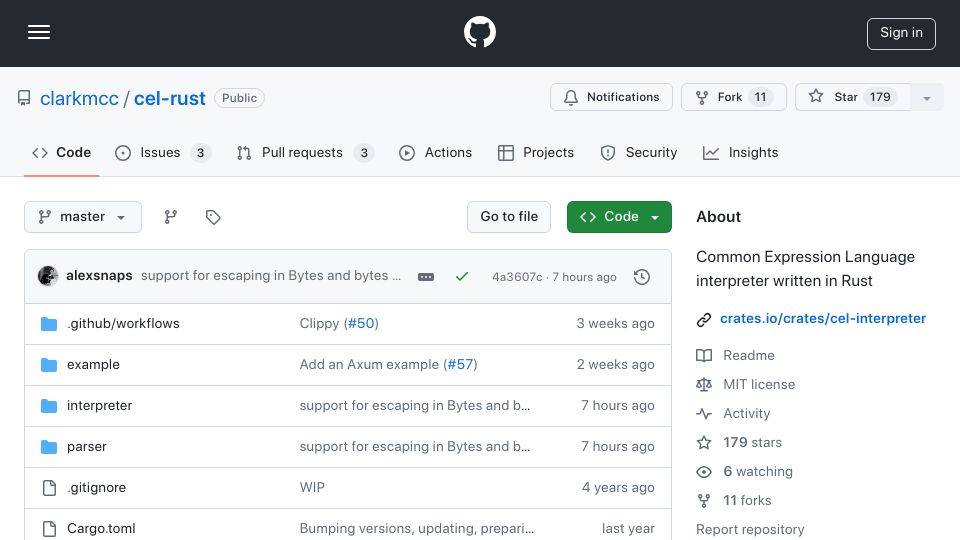The height and width of the screenshot is (540, 960).
Task: Click Add an Axum example commit message
Action: click(369, 364)
